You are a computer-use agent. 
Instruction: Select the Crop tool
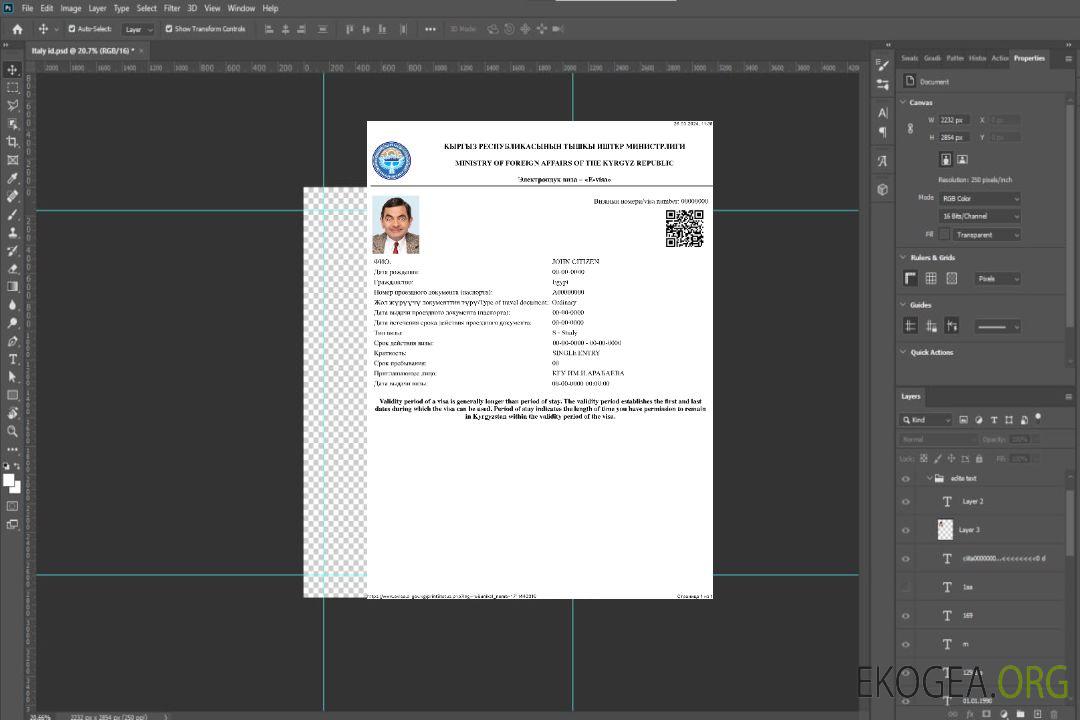pos(12,142)
